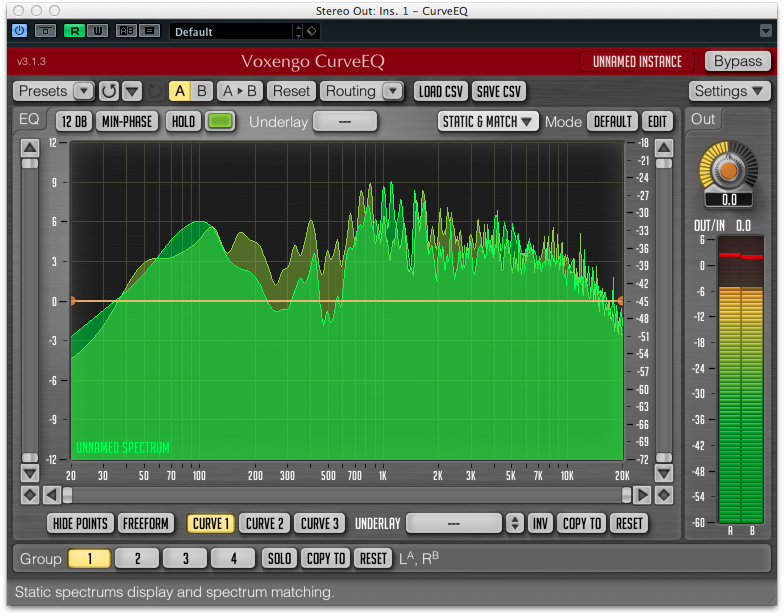
Task: Click the preset up/down stepper arrows
Action: coord(298,32)
